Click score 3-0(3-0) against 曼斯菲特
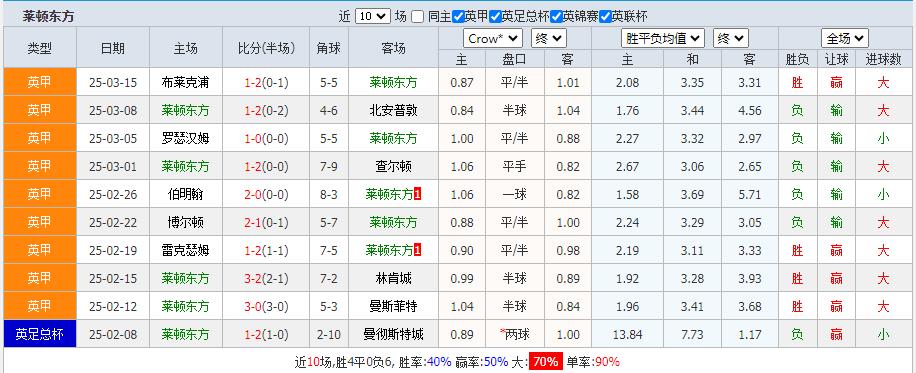The image size is (916, 373). (x=266, y=306)
